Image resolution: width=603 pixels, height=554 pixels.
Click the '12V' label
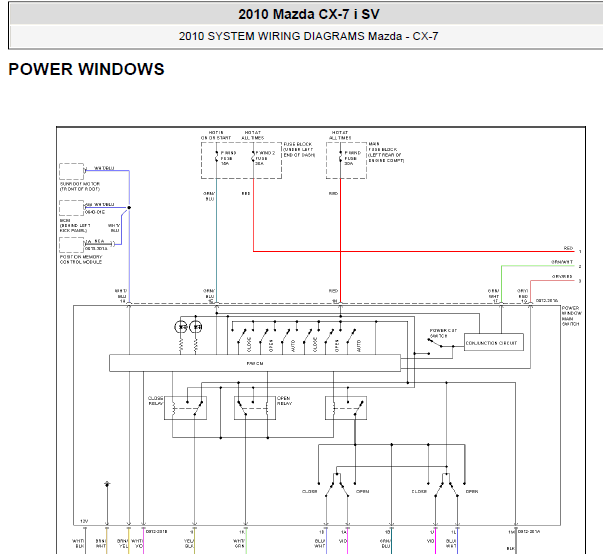(84, 521)
